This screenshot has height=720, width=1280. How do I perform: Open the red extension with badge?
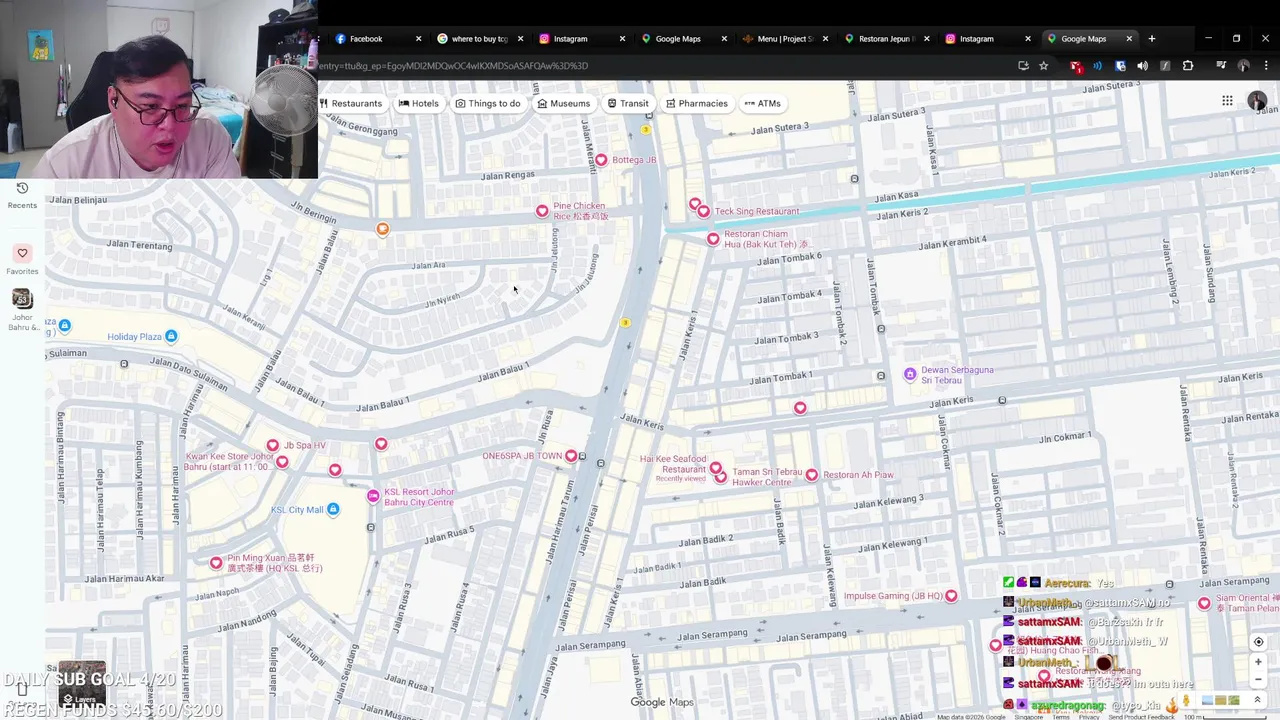1076,66
